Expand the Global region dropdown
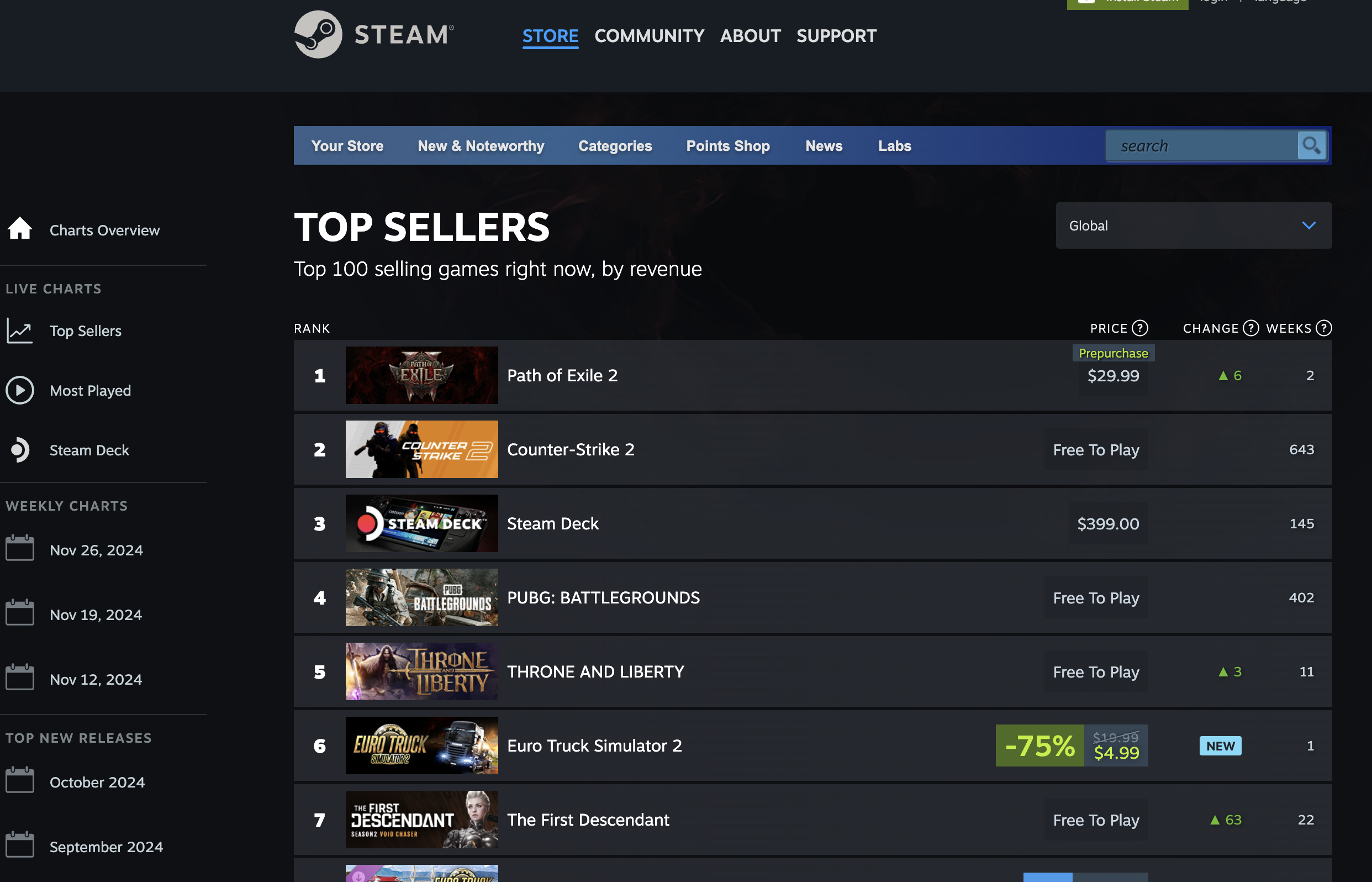 click(1194, 225)
